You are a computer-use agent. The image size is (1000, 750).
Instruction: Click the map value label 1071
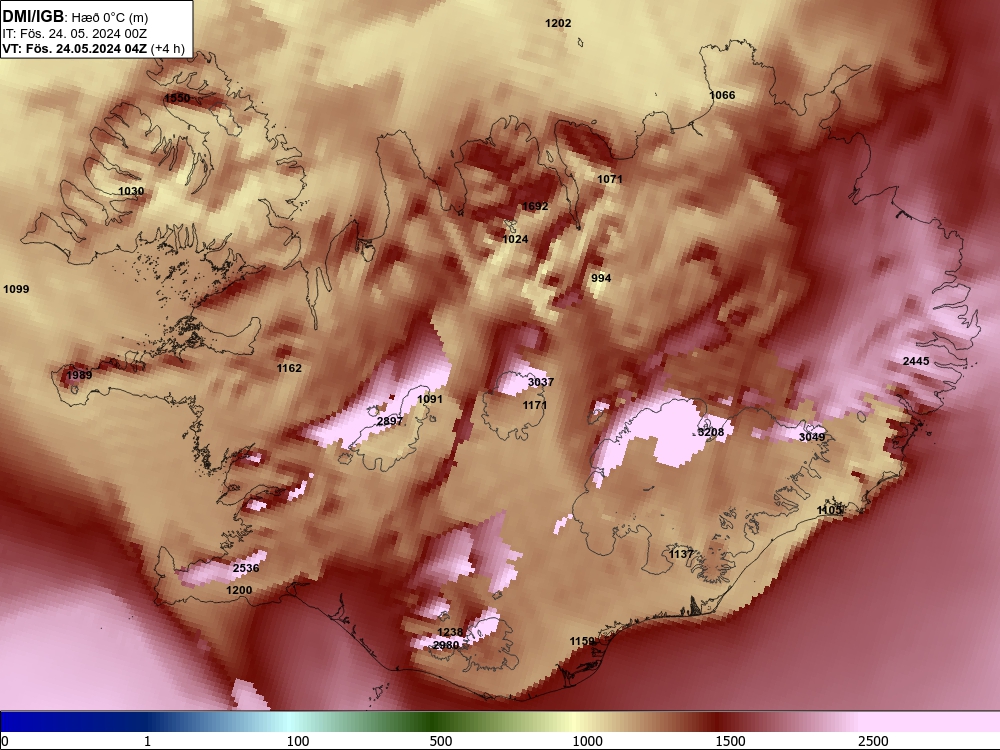(x=610, y=179)
